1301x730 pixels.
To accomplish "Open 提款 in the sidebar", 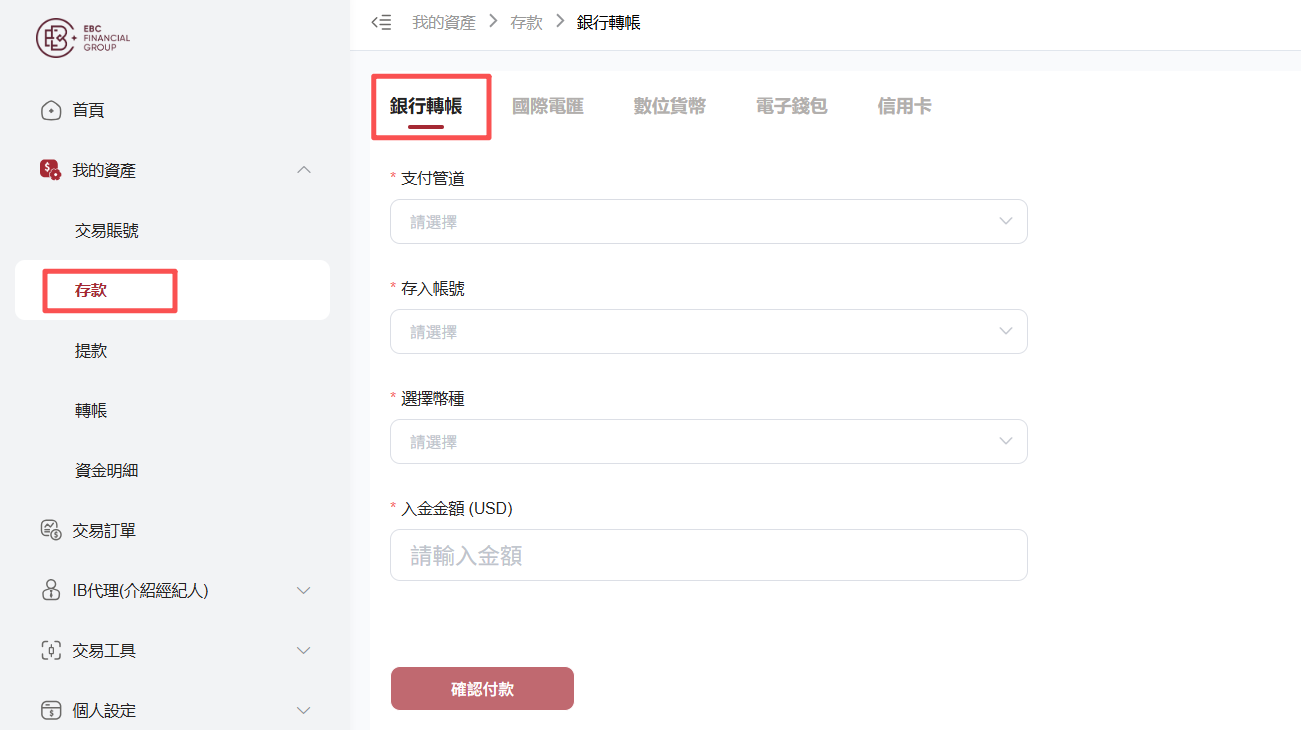I will click(x=91, y=351).
